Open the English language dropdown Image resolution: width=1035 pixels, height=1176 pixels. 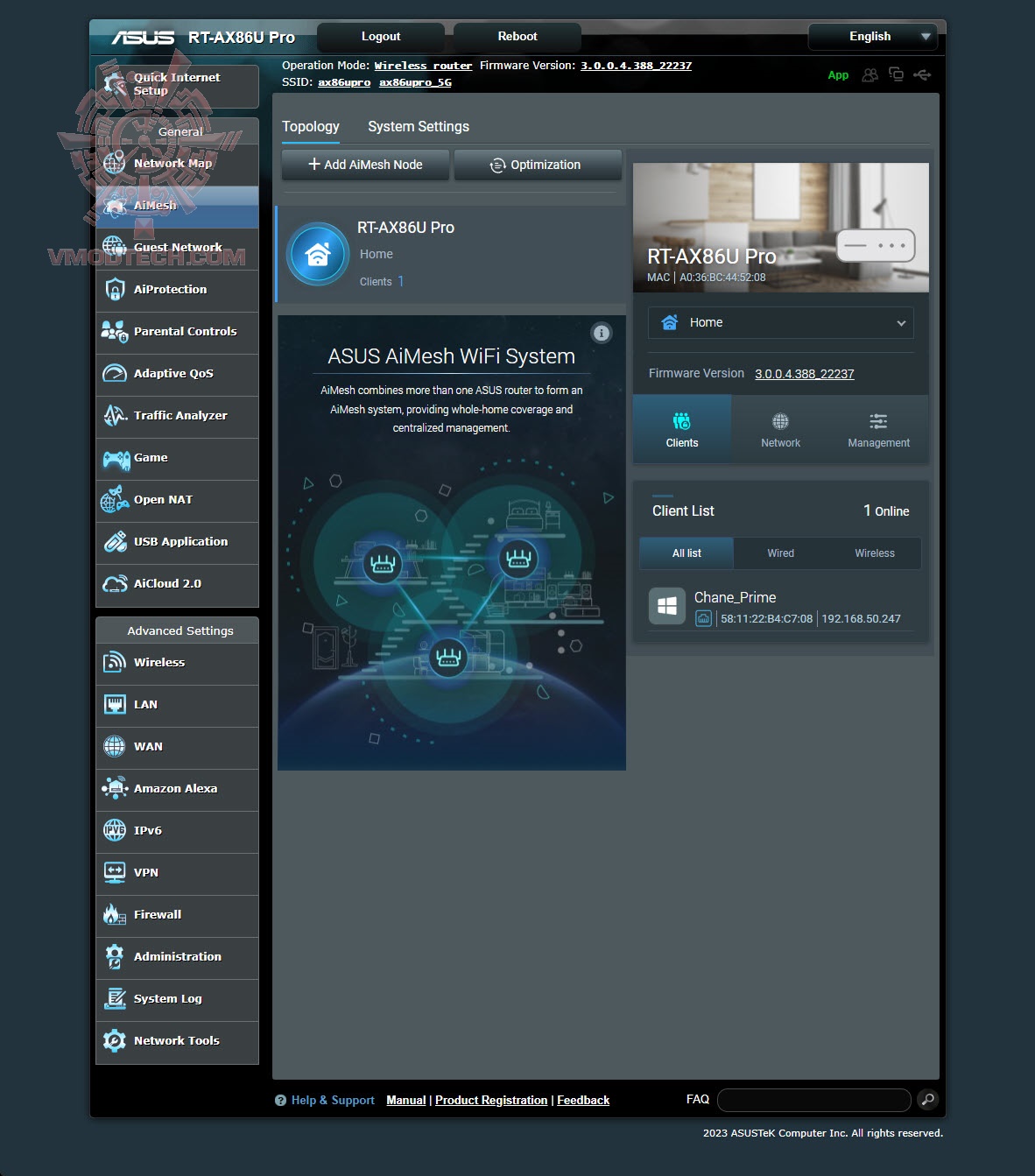872,37
